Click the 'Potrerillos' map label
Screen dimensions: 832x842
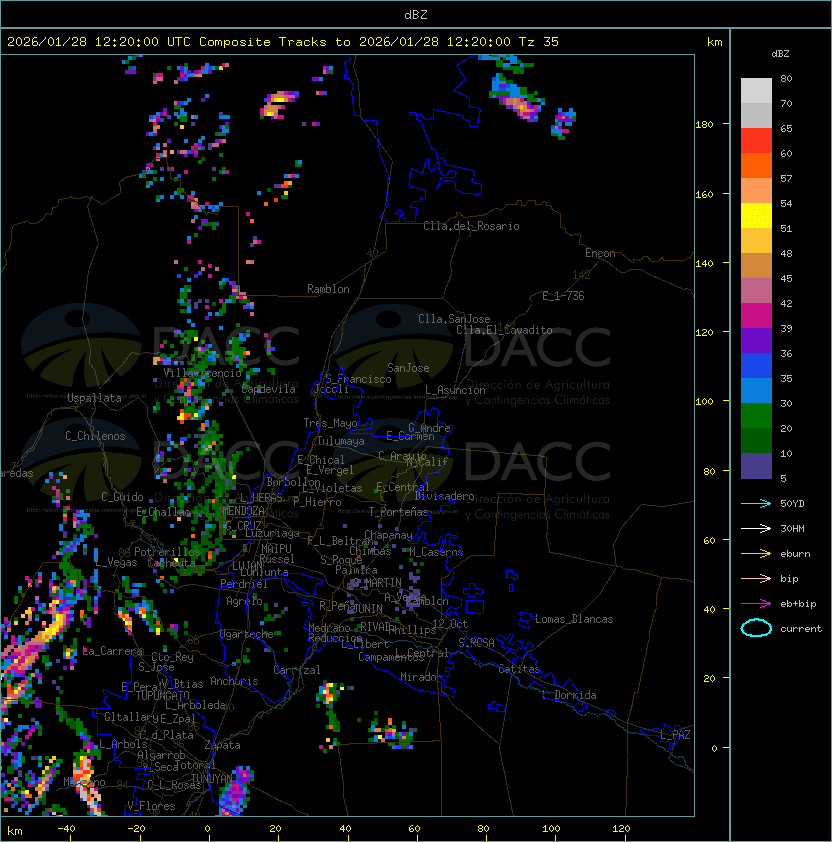167,551
